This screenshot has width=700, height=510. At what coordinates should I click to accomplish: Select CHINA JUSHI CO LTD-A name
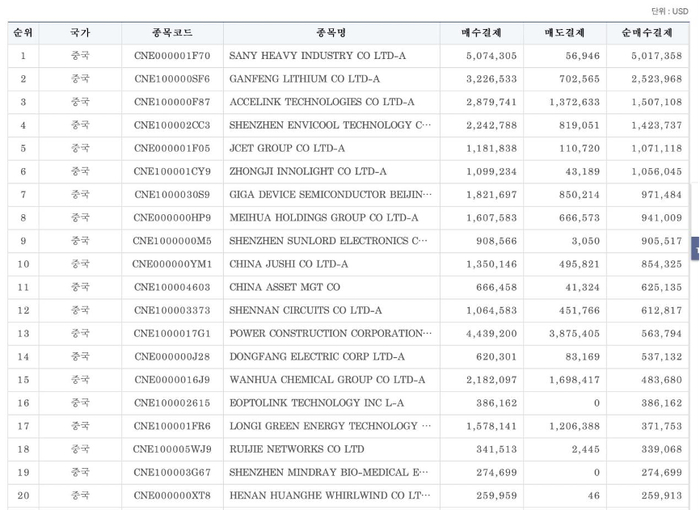click(288, 264)
